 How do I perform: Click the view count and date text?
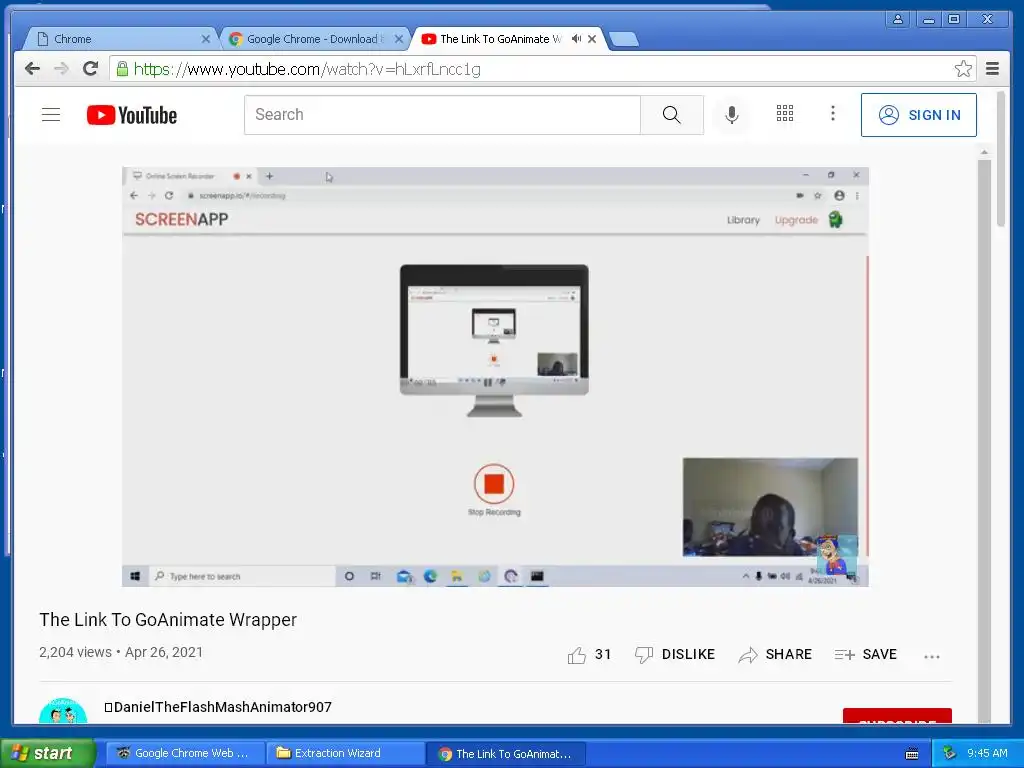coord(121,652)
